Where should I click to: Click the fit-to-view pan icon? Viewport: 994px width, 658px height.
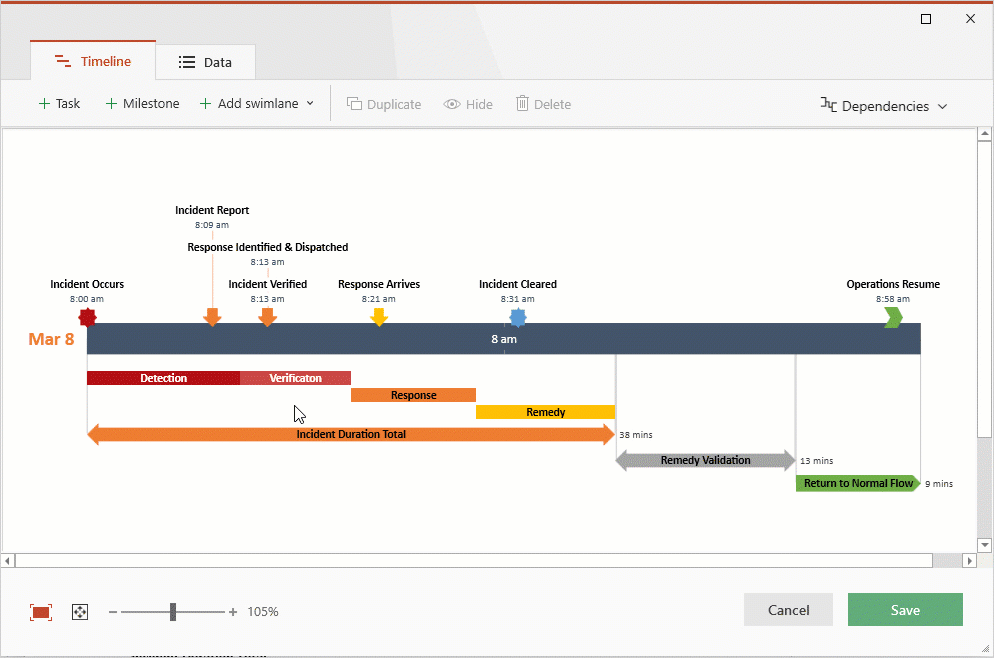79,611
